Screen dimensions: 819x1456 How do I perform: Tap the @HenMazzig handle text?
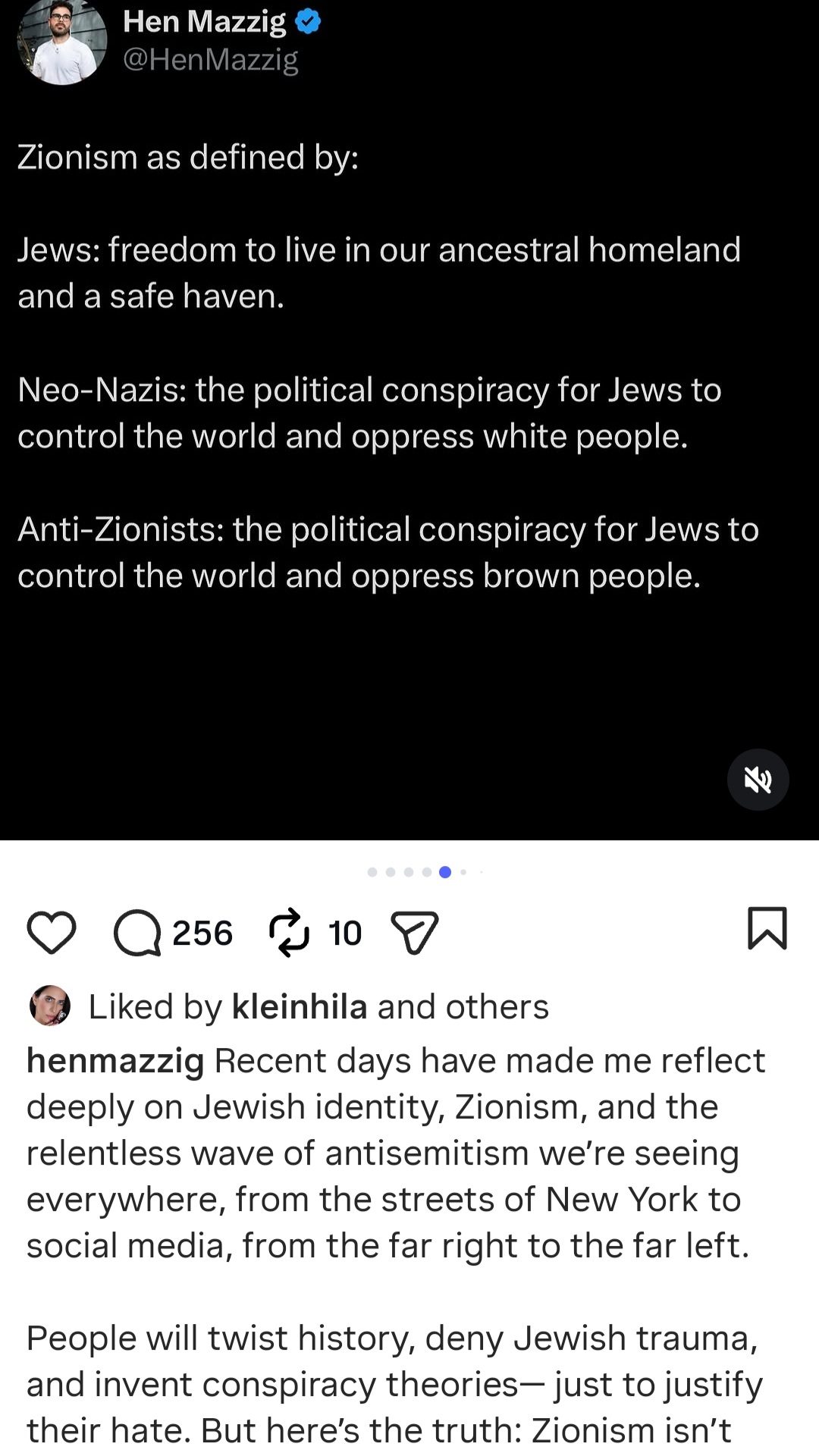[x=211, y=59]
